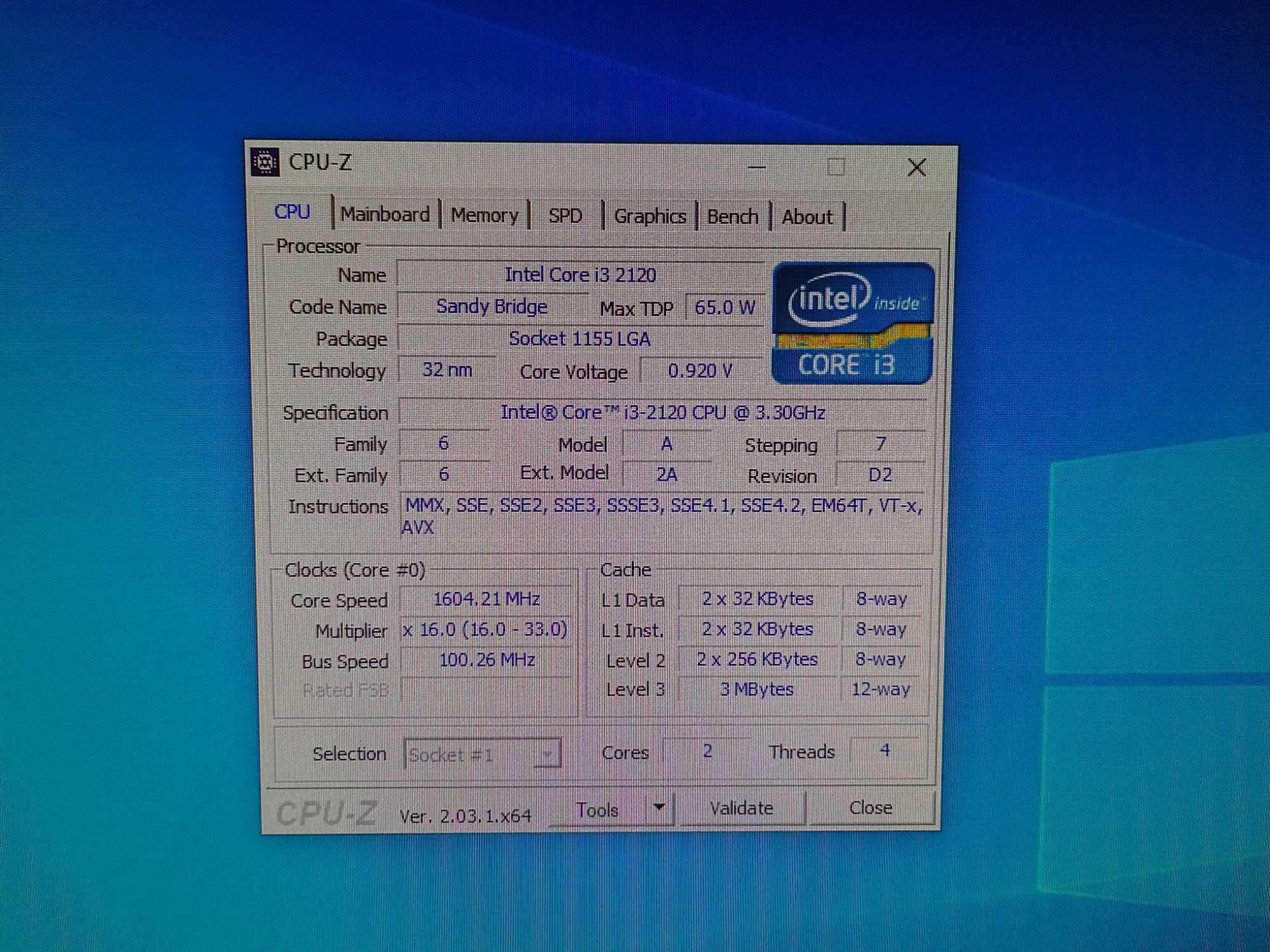Switch to the CPU tab
Viewport: 1270px width, 952px height.
[292, 212]
